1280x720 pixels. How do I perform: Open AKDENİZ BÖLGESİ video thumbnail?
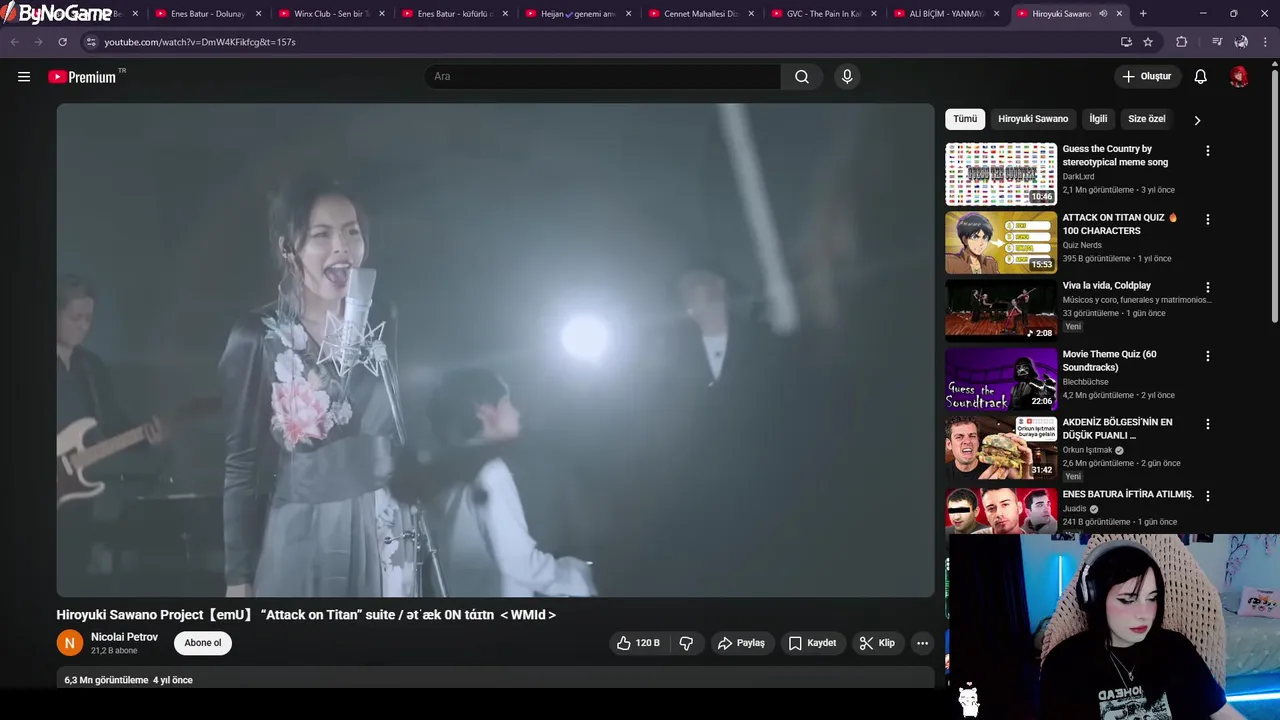point(1001,447)
